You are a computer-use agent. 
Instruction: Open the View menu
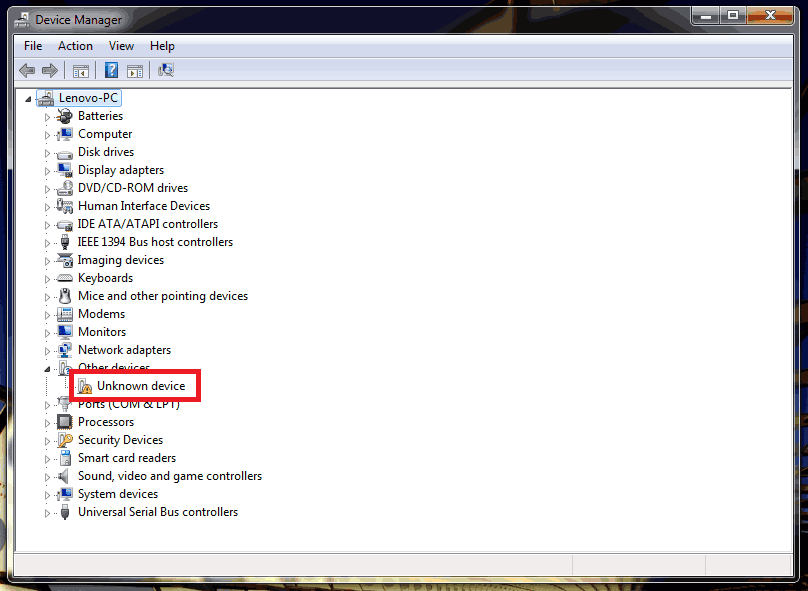(121, 46)
